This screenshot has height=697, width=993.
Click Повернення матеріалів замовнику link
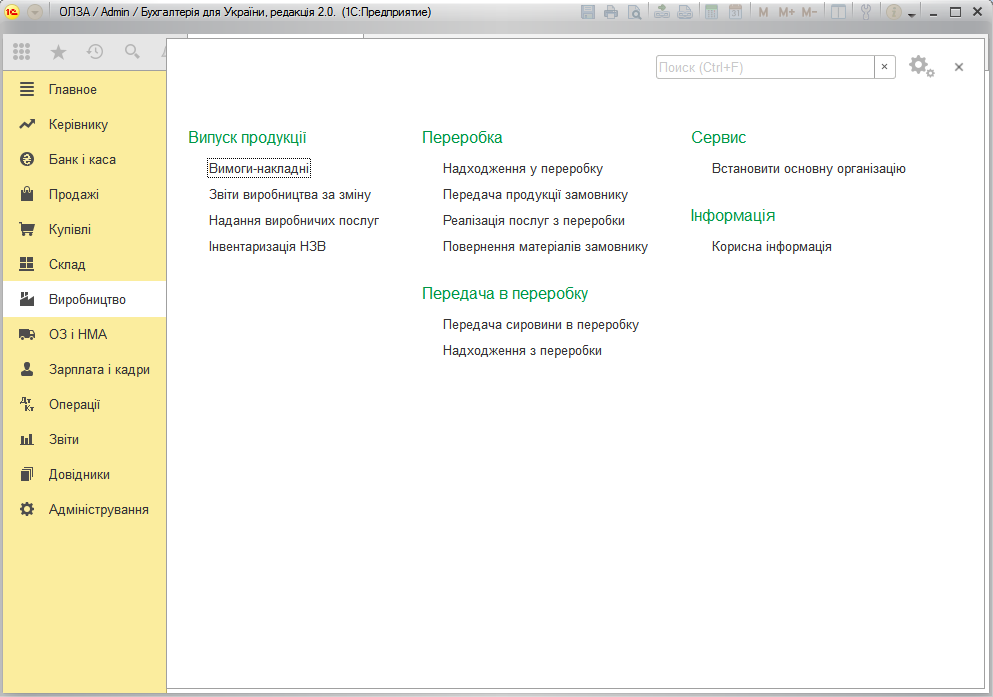click(x=545, y=247)
